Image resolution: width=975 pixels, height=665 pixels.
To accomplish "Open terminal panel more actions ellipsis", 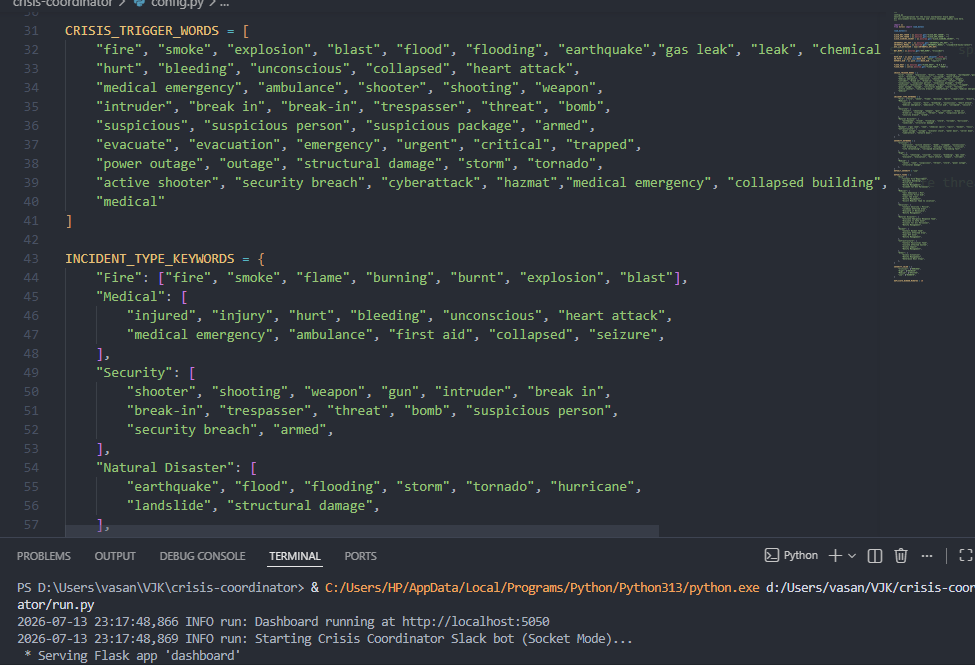I will point(926,556).
